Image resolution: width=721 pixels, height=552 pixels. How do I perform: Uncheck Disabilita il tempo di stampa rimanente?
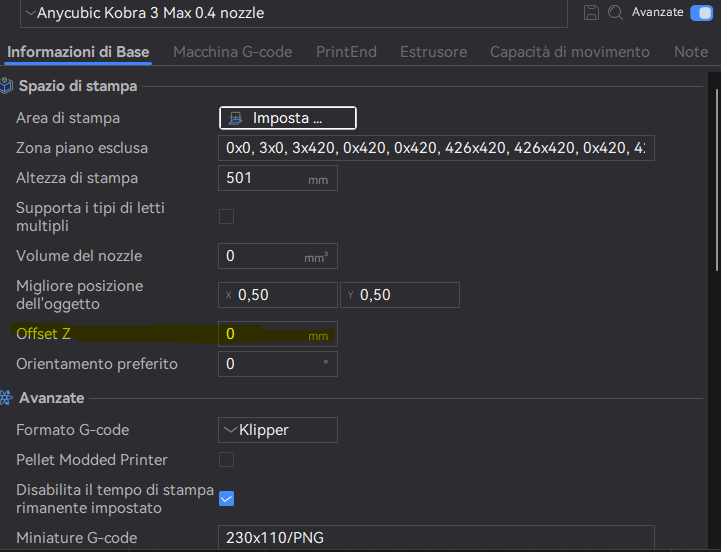[x=226, y=499]
